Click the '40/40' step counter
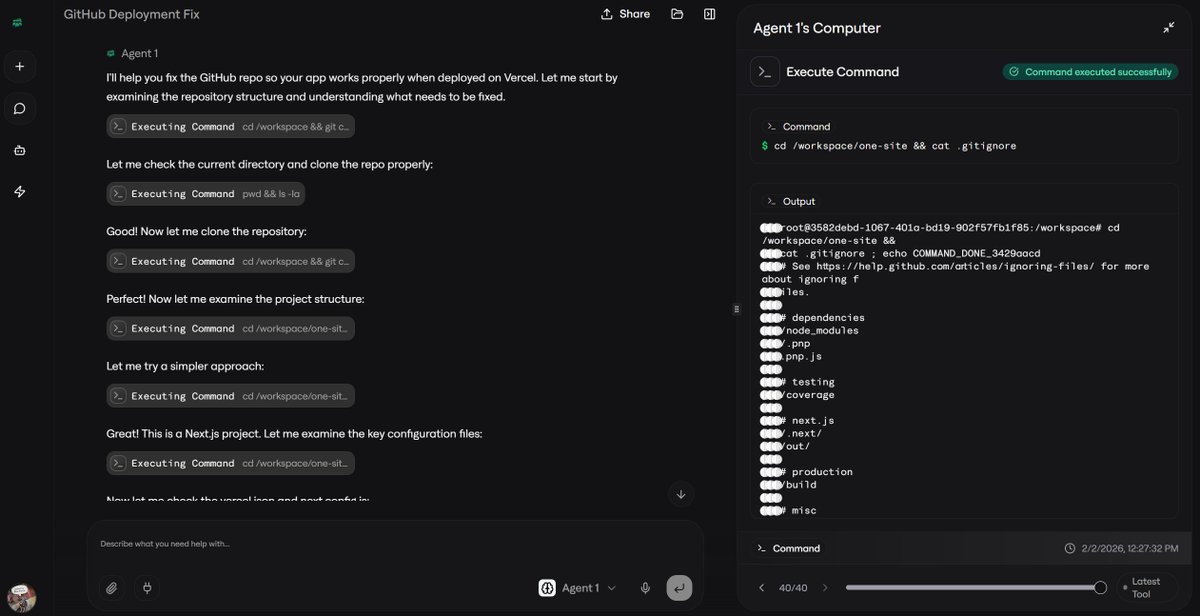The image size is (1200, 616). tap(793, 588)
